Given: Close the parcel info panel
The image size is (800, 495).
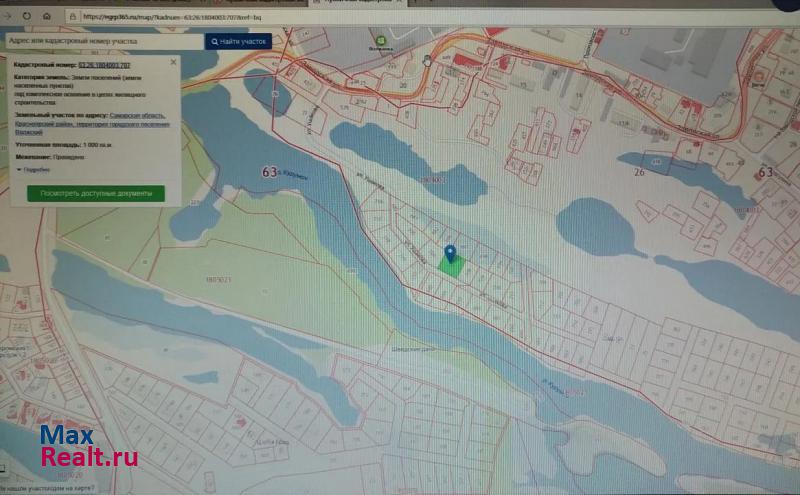Looking at the screenshot, I should tap(173, 62).
